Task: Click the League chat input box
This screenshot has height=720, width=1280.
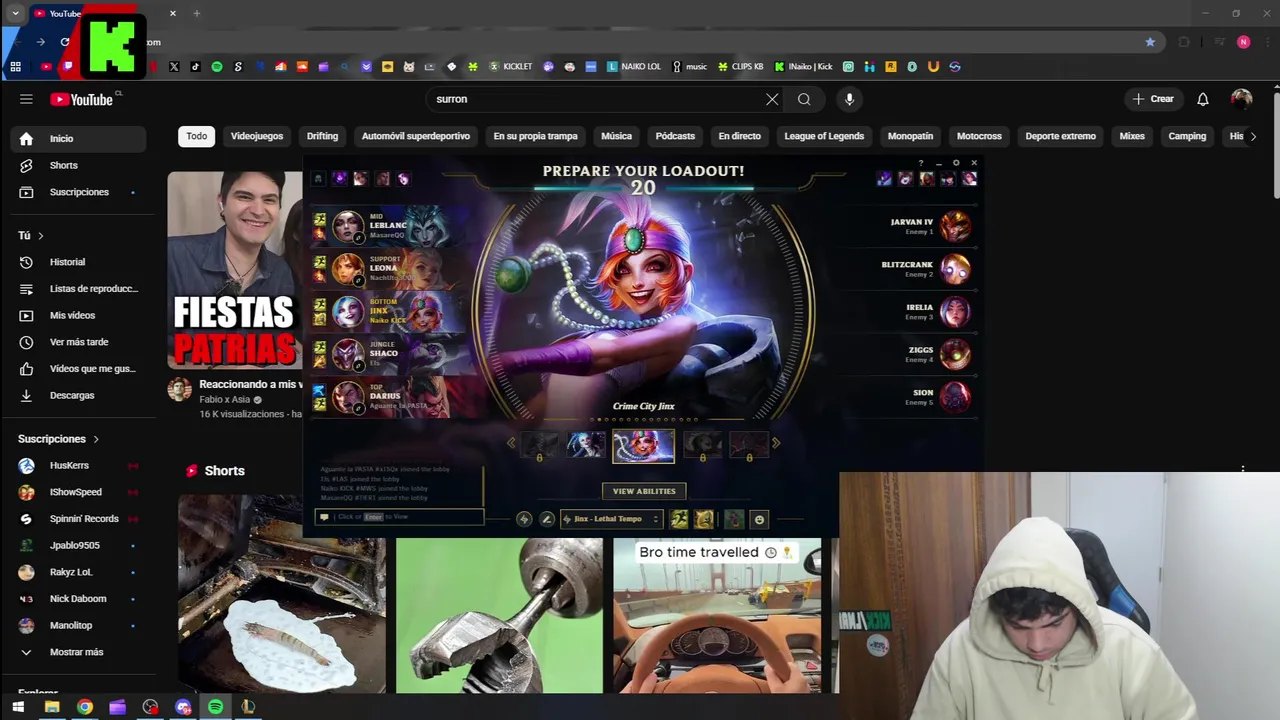Action: point(400,517)
